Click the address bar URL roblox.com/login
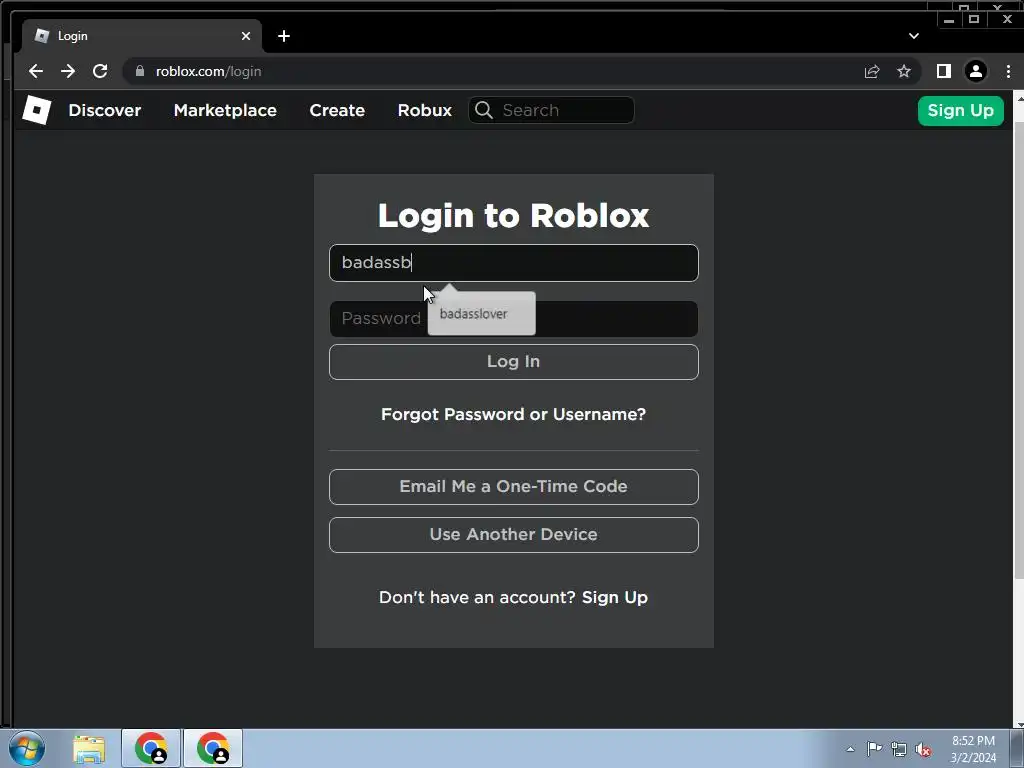The image size is (1024, 768). (208, 71)
